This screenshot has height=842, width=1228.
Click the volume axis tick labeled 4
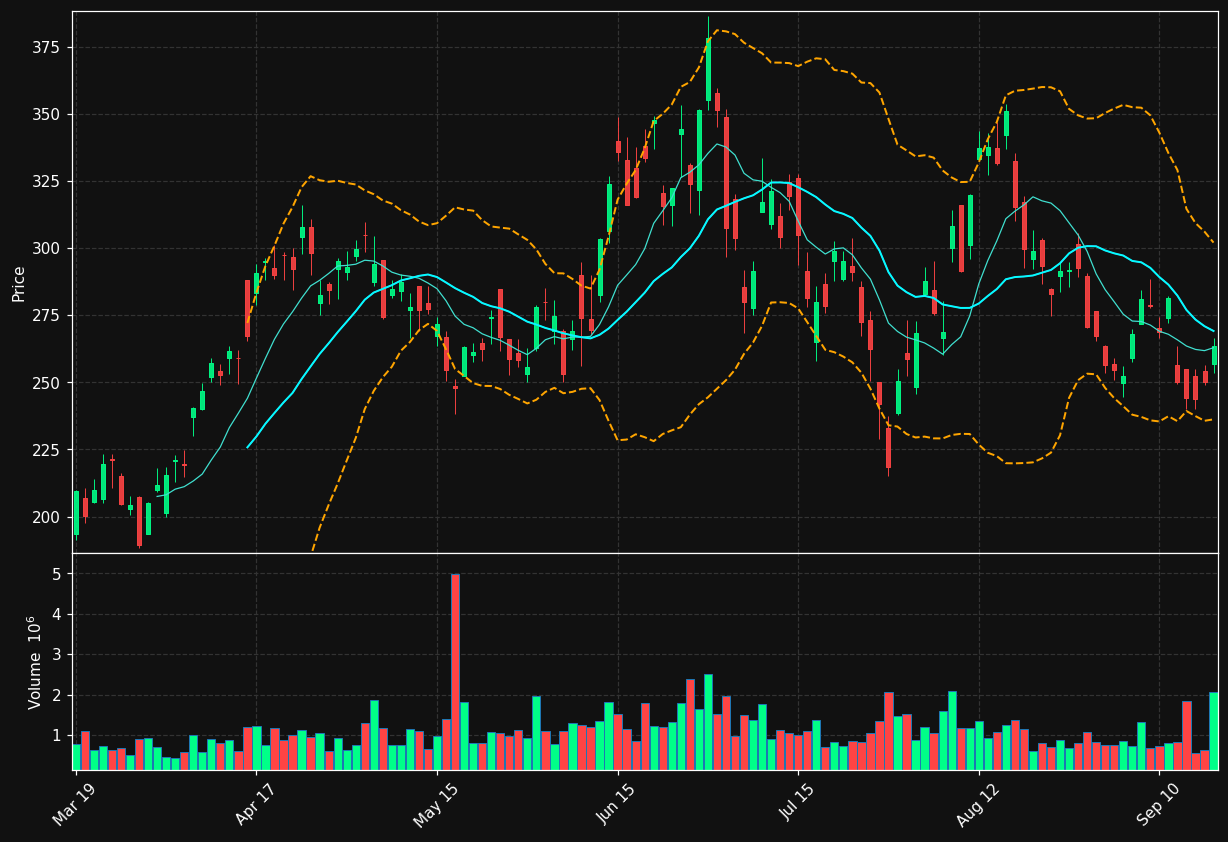click(x=57, y=615)
